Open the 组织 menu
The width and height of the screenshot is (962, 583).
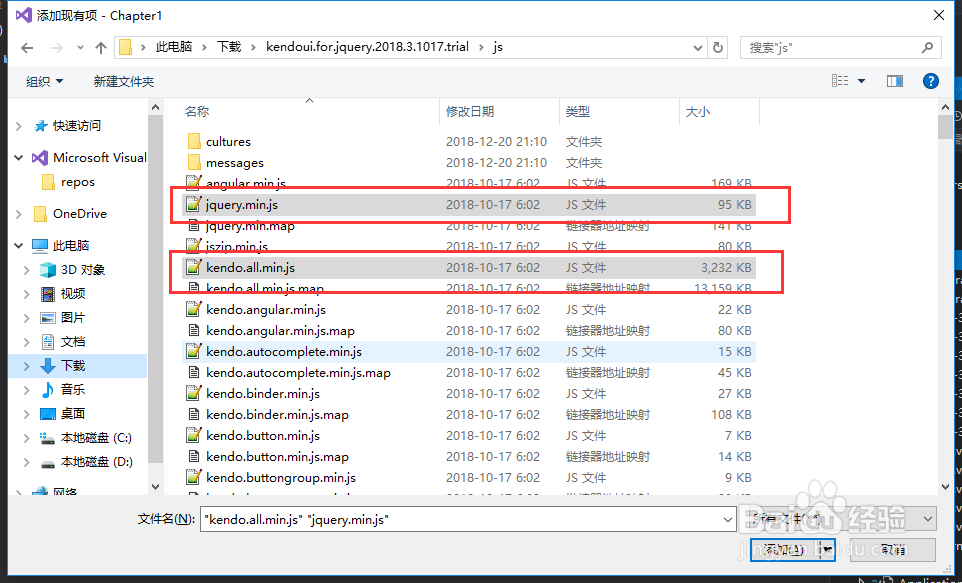(x=44, y=81)
